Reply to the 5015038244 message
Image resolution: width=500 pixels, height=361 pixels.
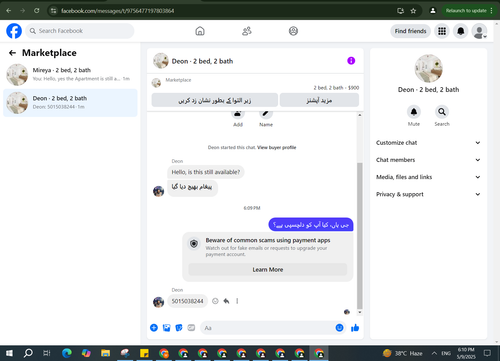pyautogui.click(x=226, y=301)
